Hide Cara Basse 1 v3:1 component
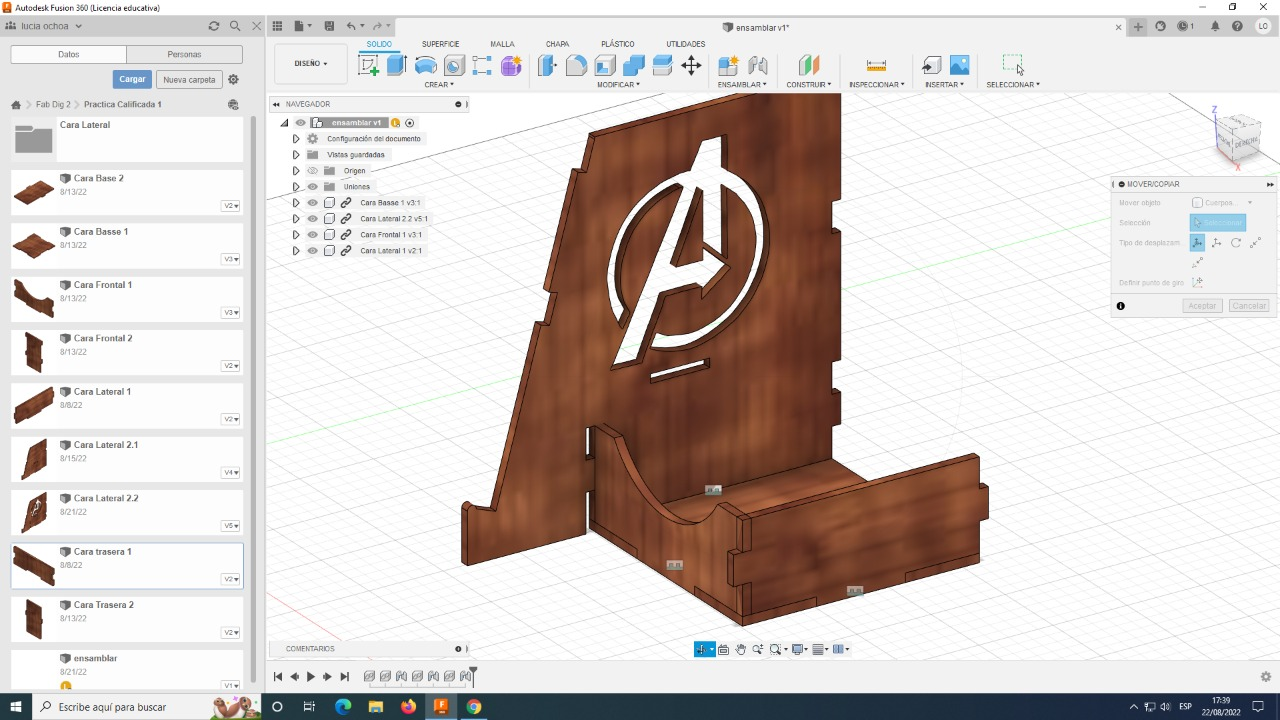This screenshot has width=1280, height=720. [313, 203]
